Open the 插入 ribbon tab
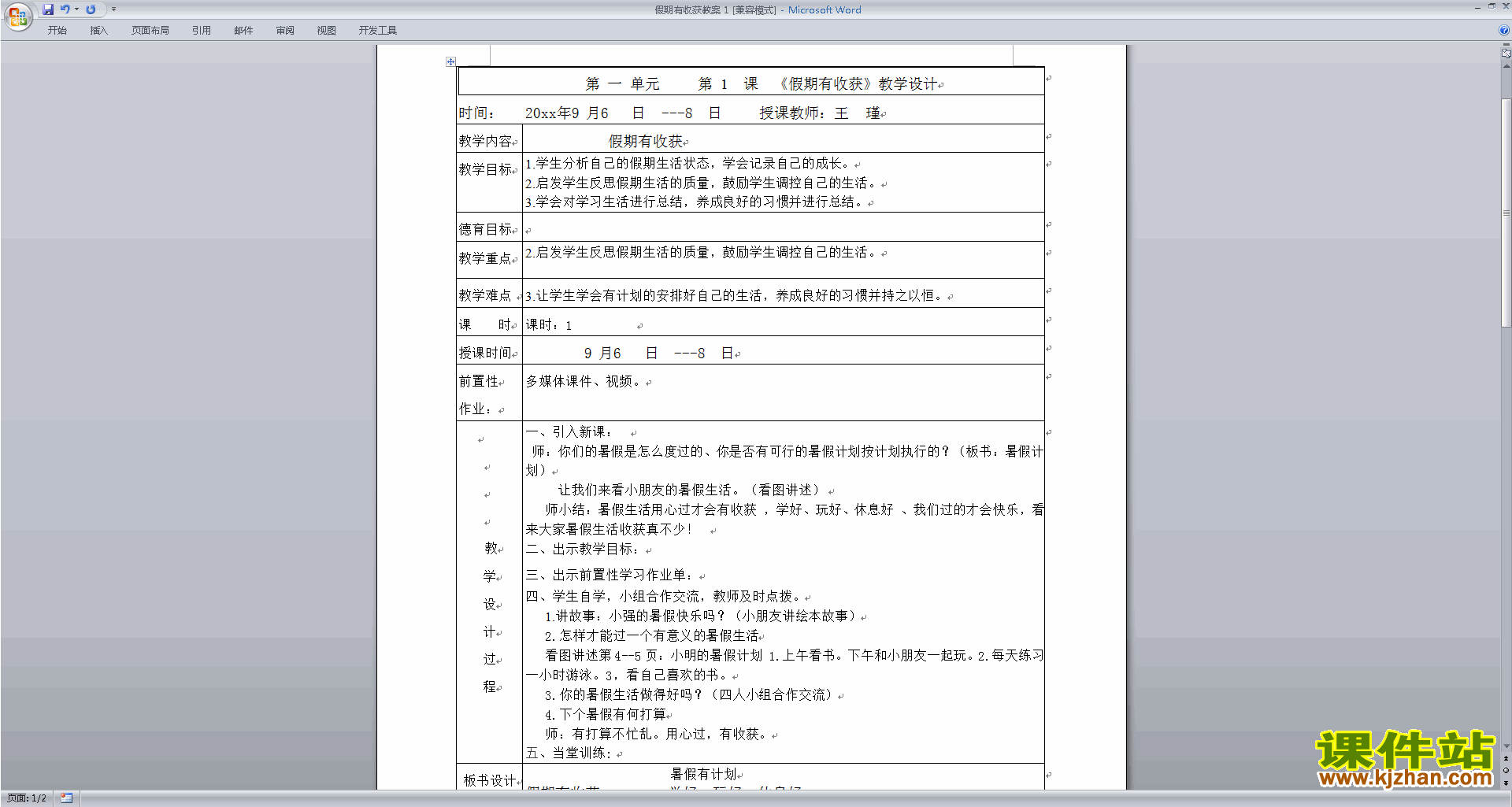Screen dimensions: 1512x807 [x=98, y=31]
